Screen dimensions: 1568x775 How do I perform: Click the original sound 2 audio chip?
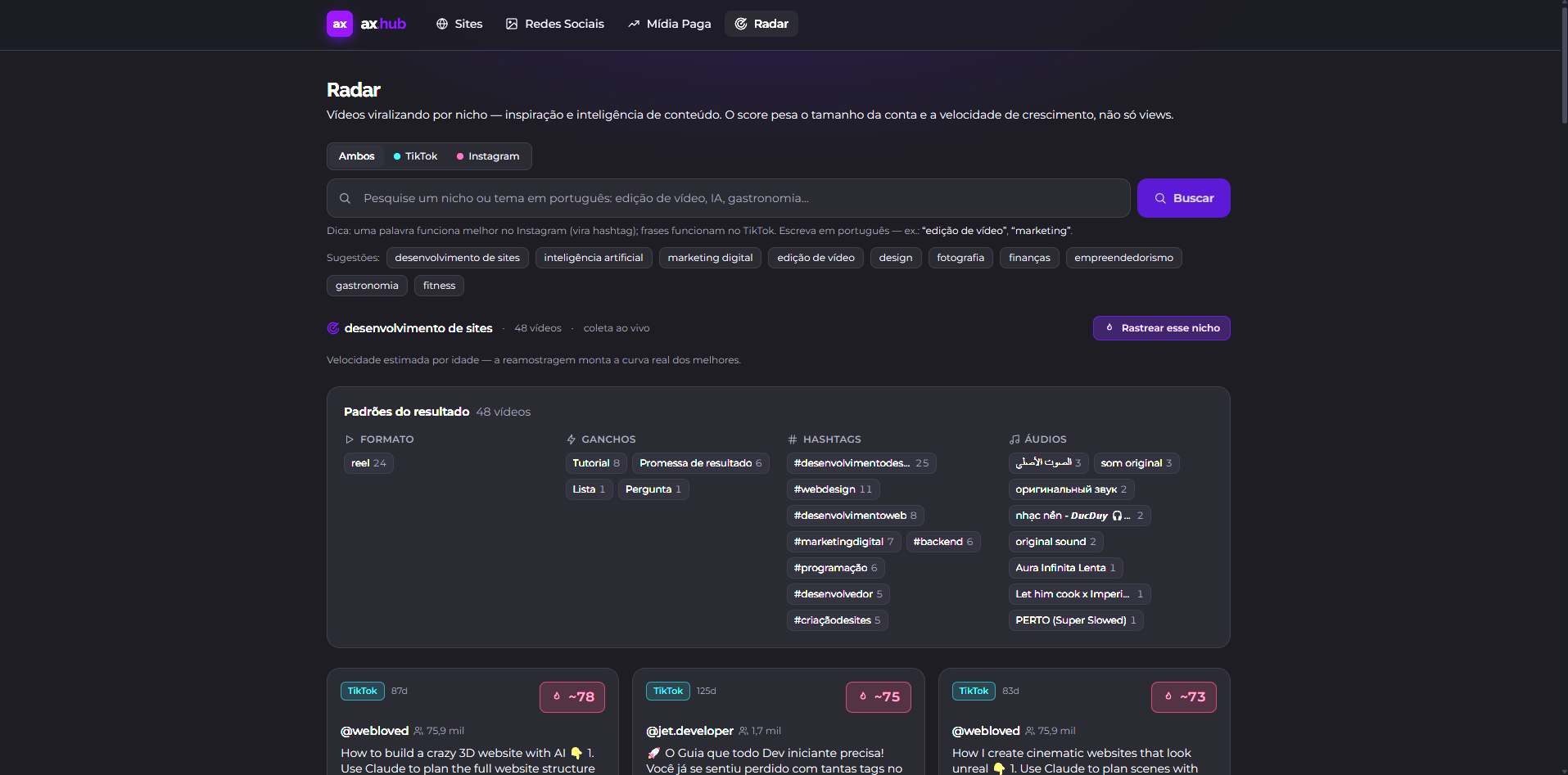[1056, 542]
